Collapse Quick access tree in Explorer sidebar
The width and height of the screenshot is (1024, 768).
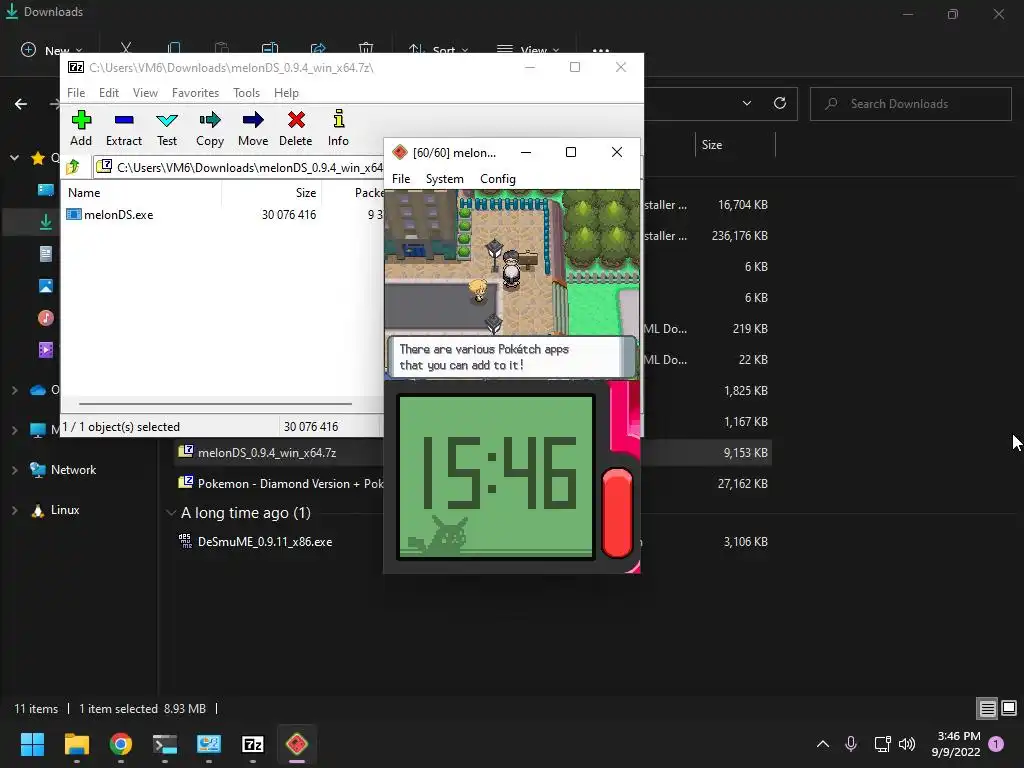pos(14,158)
